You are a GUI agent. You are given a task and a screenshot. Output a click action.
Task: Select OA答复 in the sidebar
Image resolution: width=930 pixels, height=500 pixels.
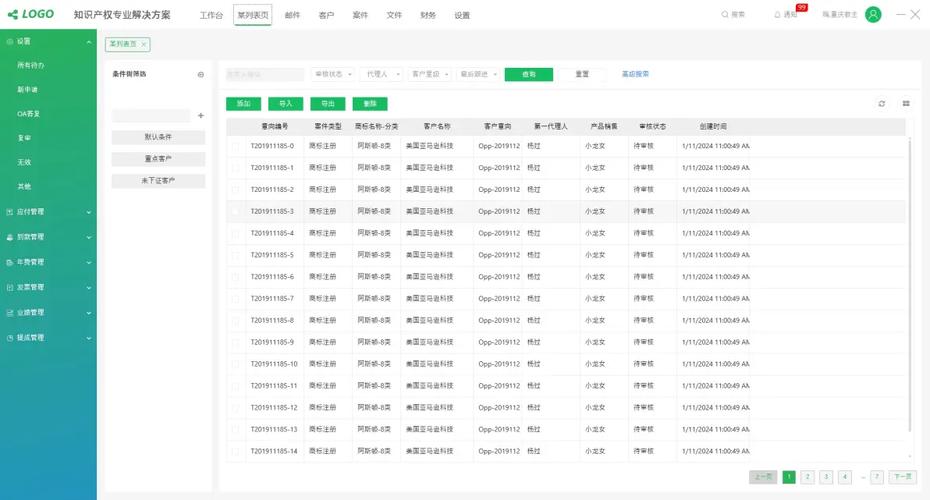click(x=28, y=114)
